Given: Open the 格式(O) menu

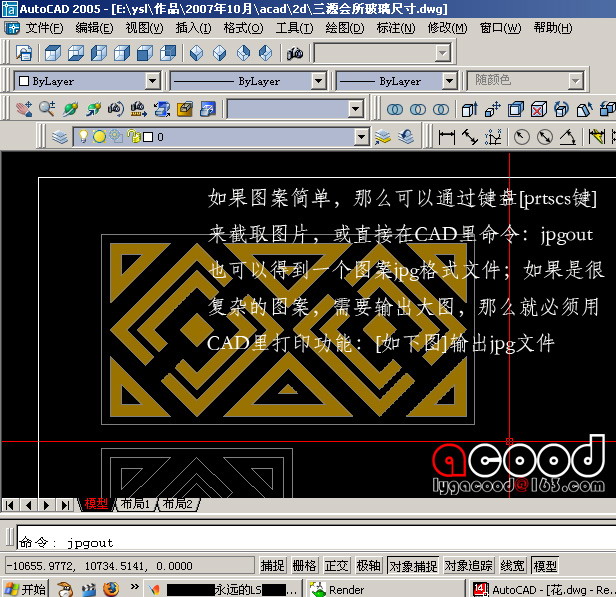Looking at the screenshot, I should point(244,28).
